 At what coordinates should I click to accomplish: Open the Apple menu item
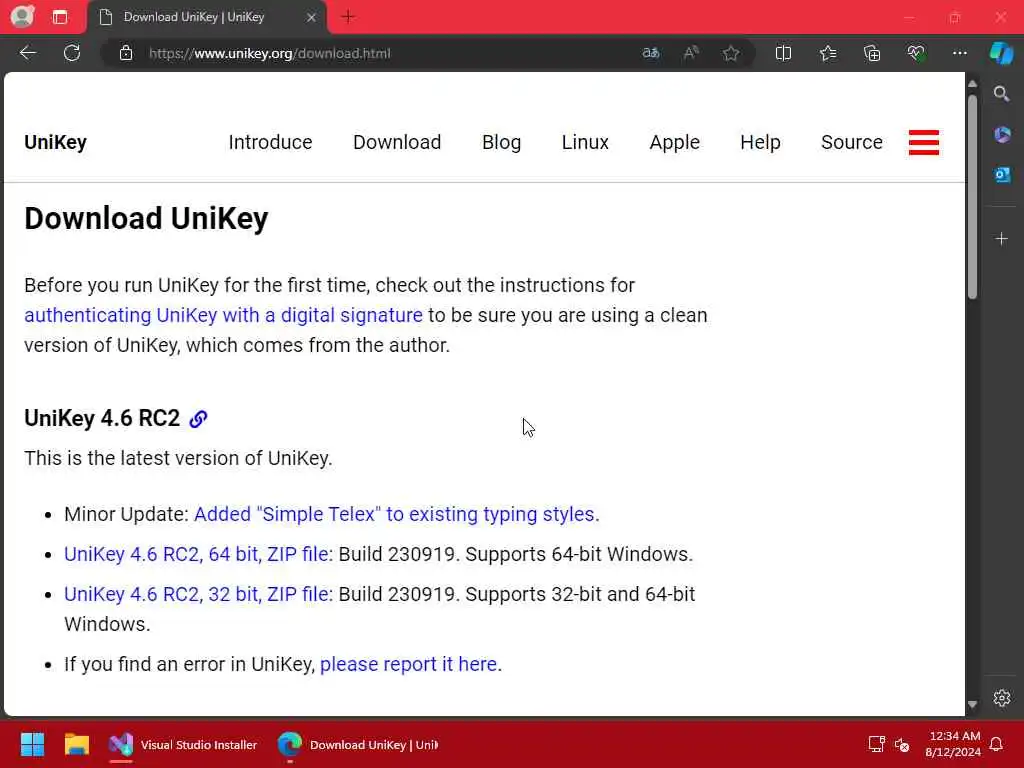[x=675, y=142]
